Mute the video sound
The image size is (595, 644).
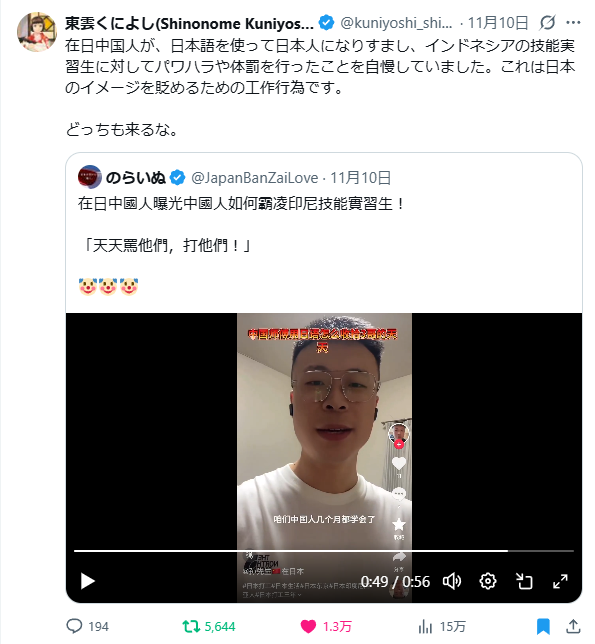452,581
